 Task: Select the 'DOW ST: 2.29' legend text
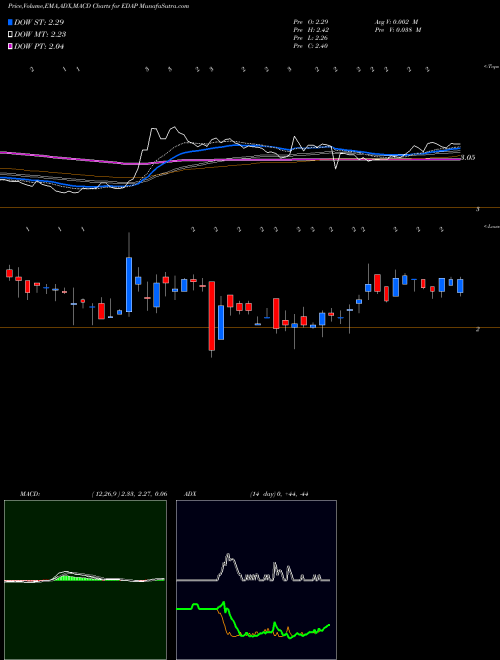pyautogui.click(x=39, y=22)
